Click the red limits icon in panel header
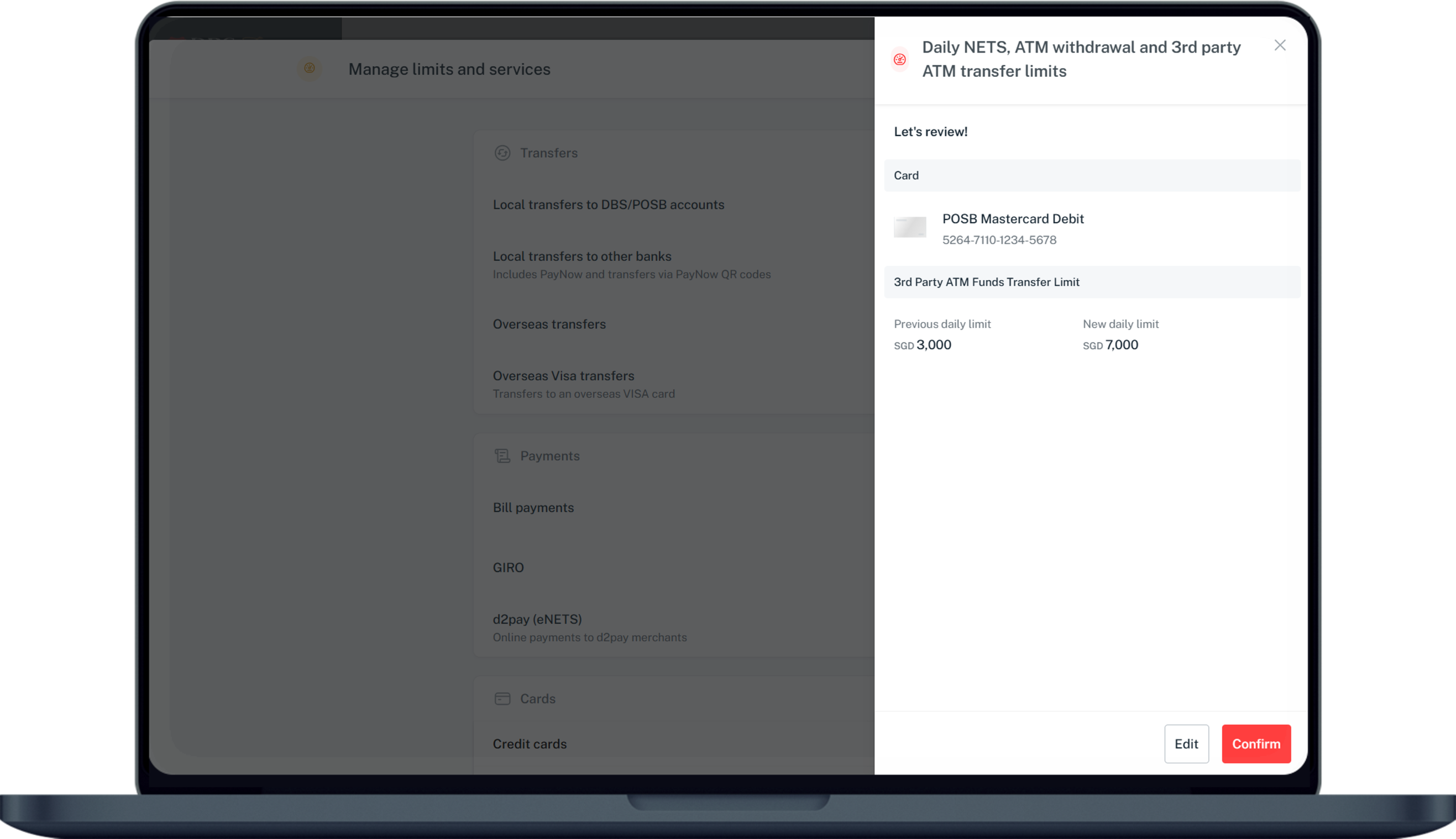1456x839 pixels. 899,59
